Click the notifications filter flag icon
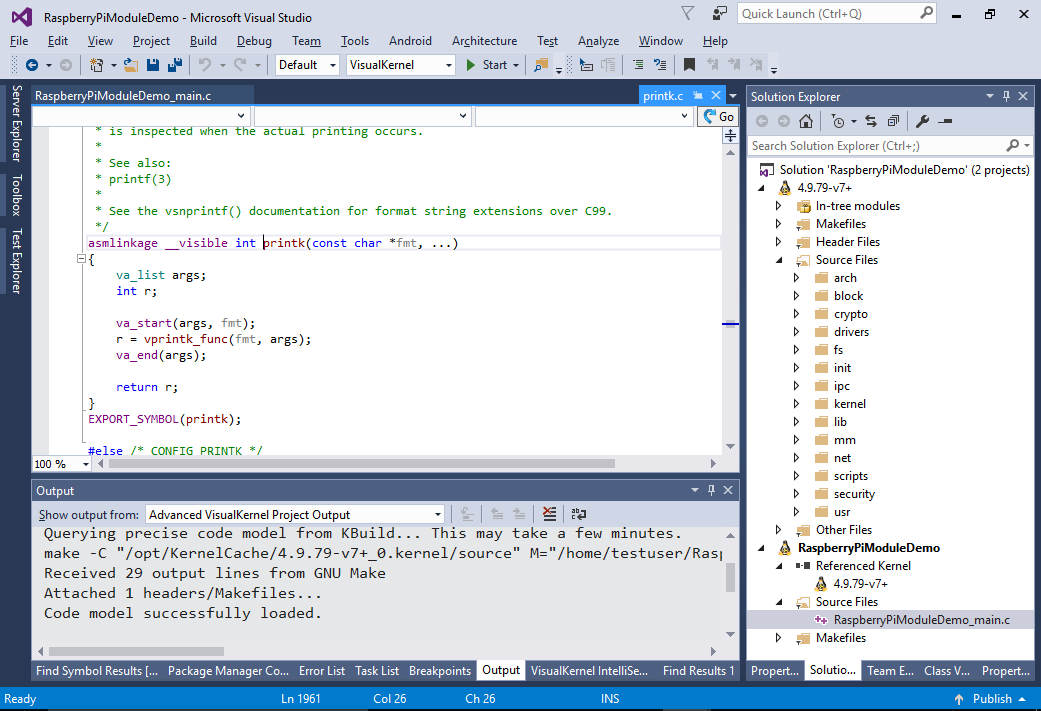Screen dimensions: 1041x711 click(x=688, y=13)
